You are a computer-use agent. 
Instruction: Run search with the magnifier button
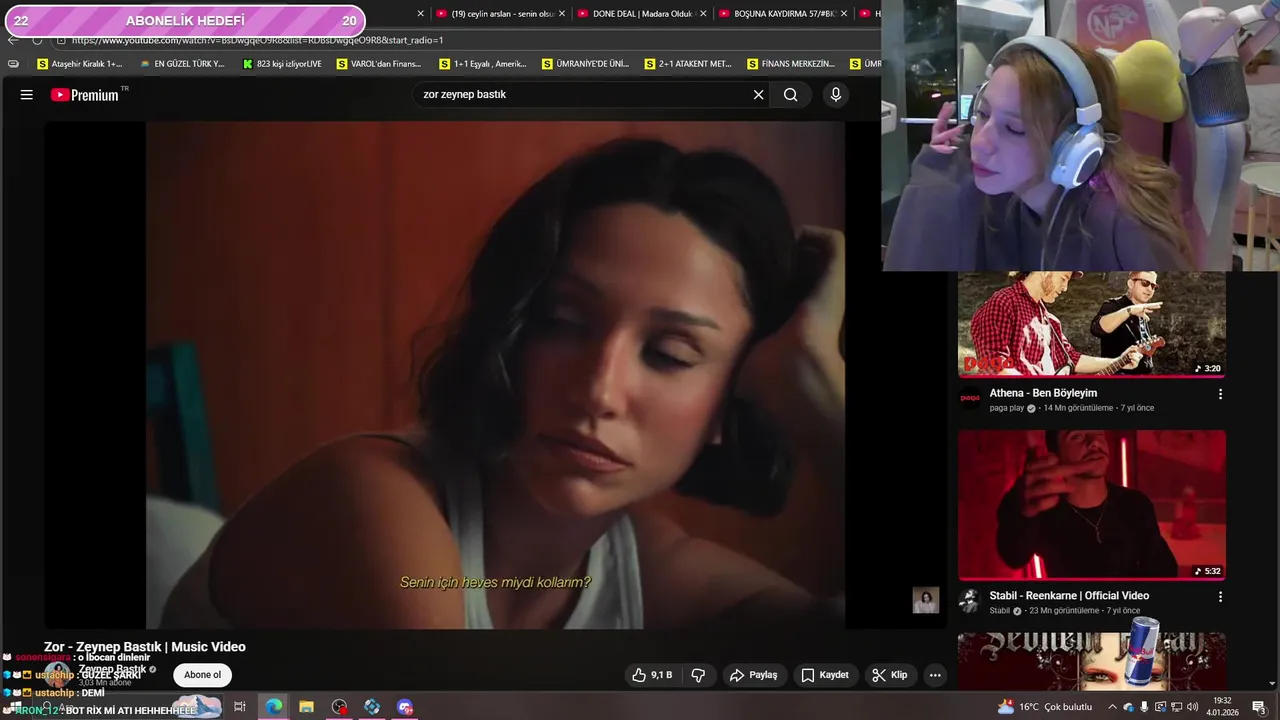point(790,95)
